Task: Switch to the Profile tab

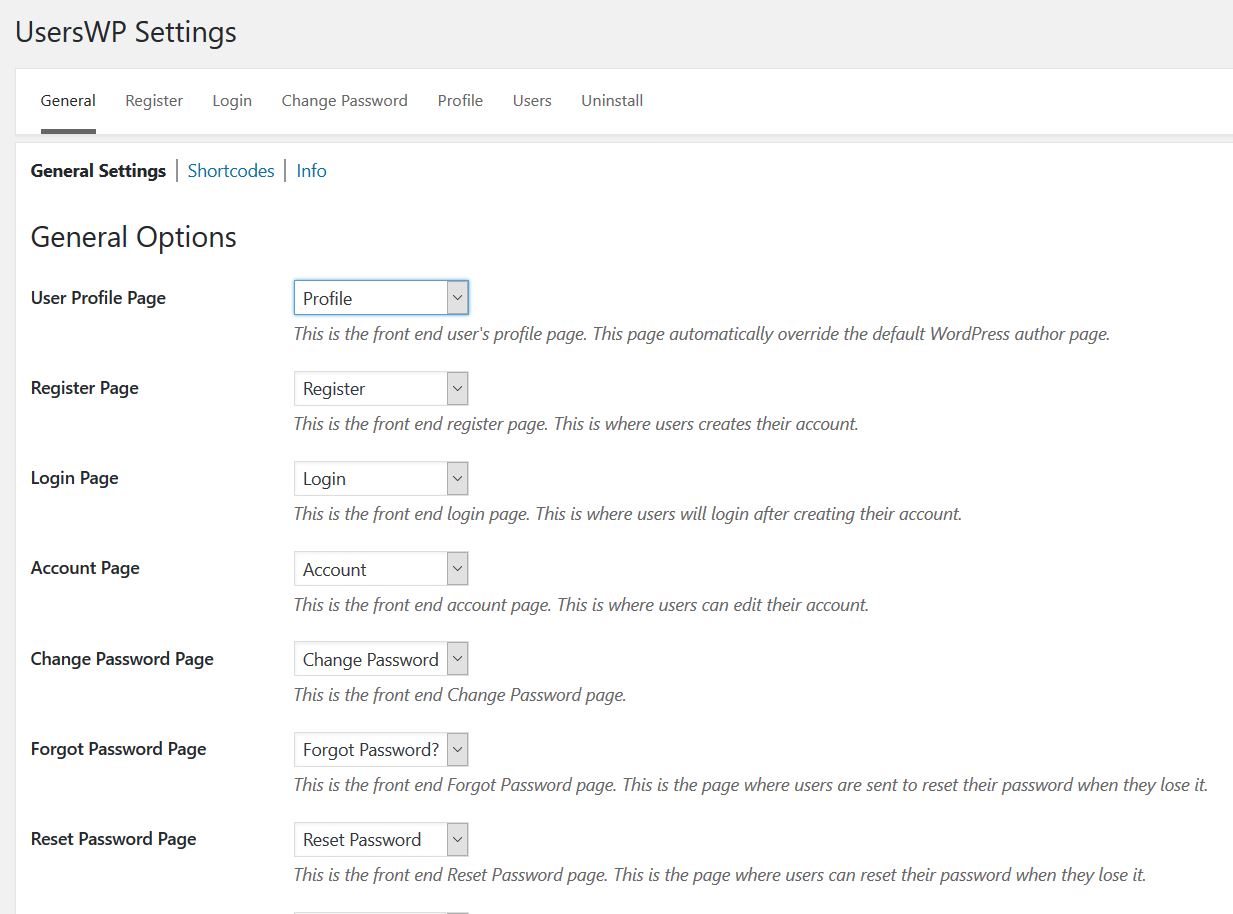Action: click(x=460, y=101)
